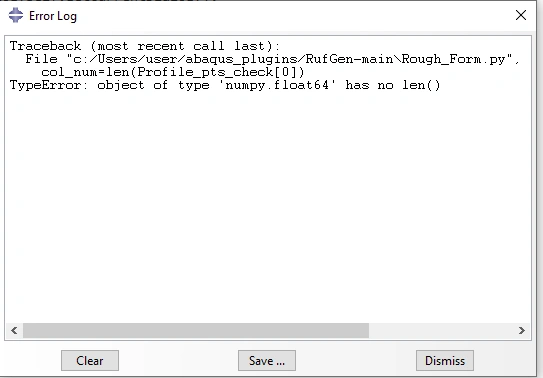Click the col_num=len(...) code line

[x=172, y=72]
